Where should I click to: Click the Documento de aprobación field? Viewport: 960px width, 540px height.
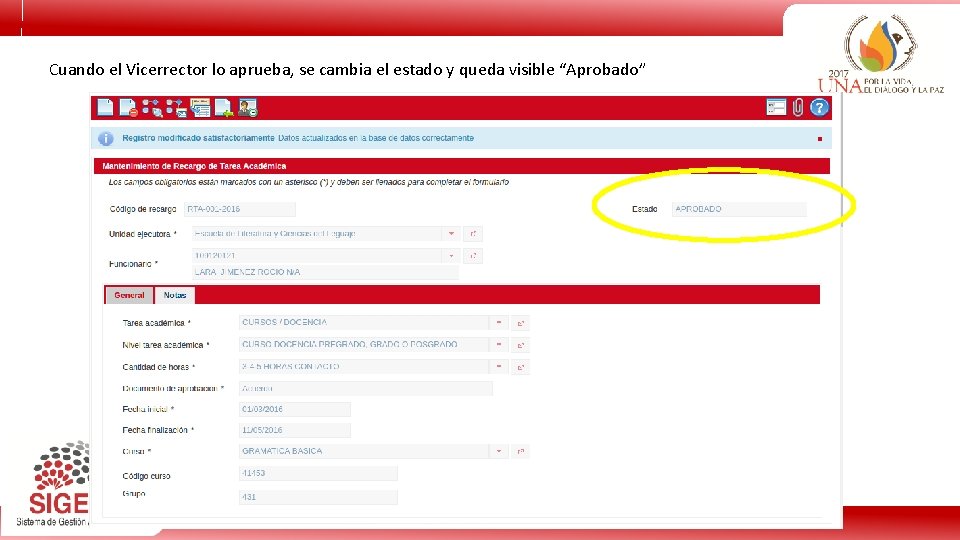[366, 388]
